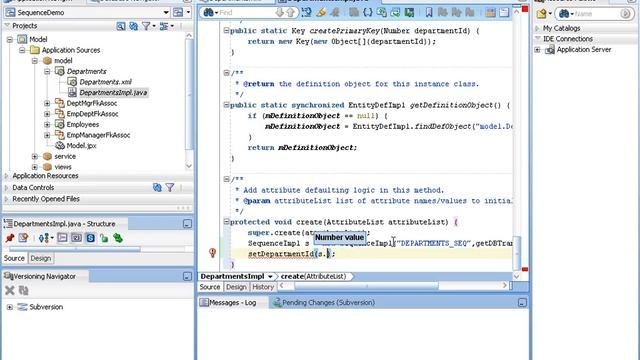The width and height of the screenshot is (640, 360).
Task: Click the Structure new view icon
Action: tap(23, 238)
